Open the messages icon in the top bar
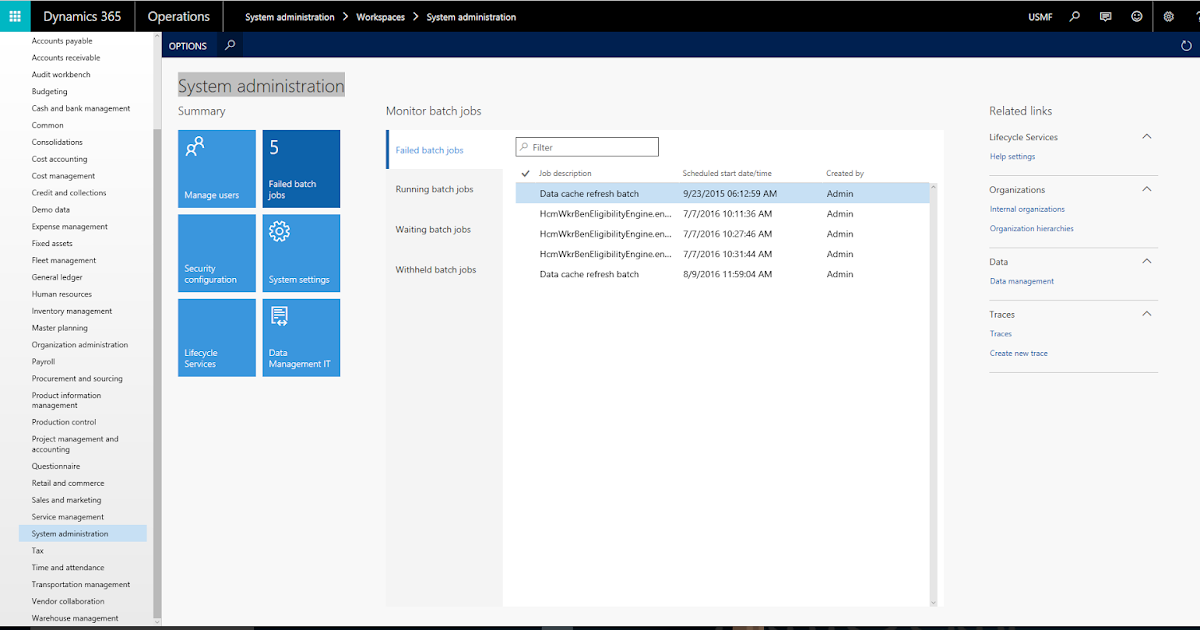Screen dimensions: 1200x630 coord(1104,16)
